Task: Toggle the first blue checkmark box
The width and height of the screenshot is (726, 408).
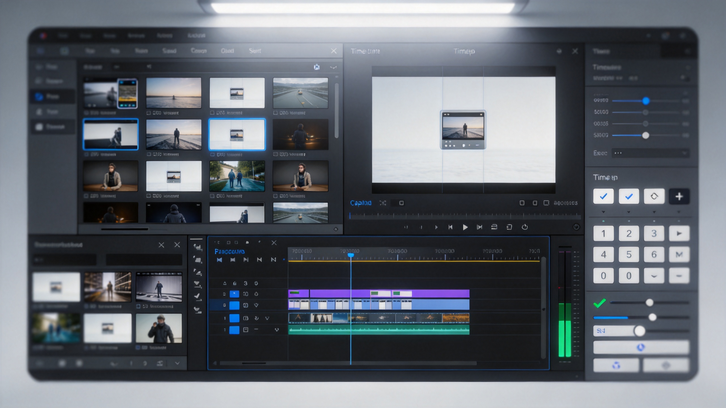Action: 603,196
